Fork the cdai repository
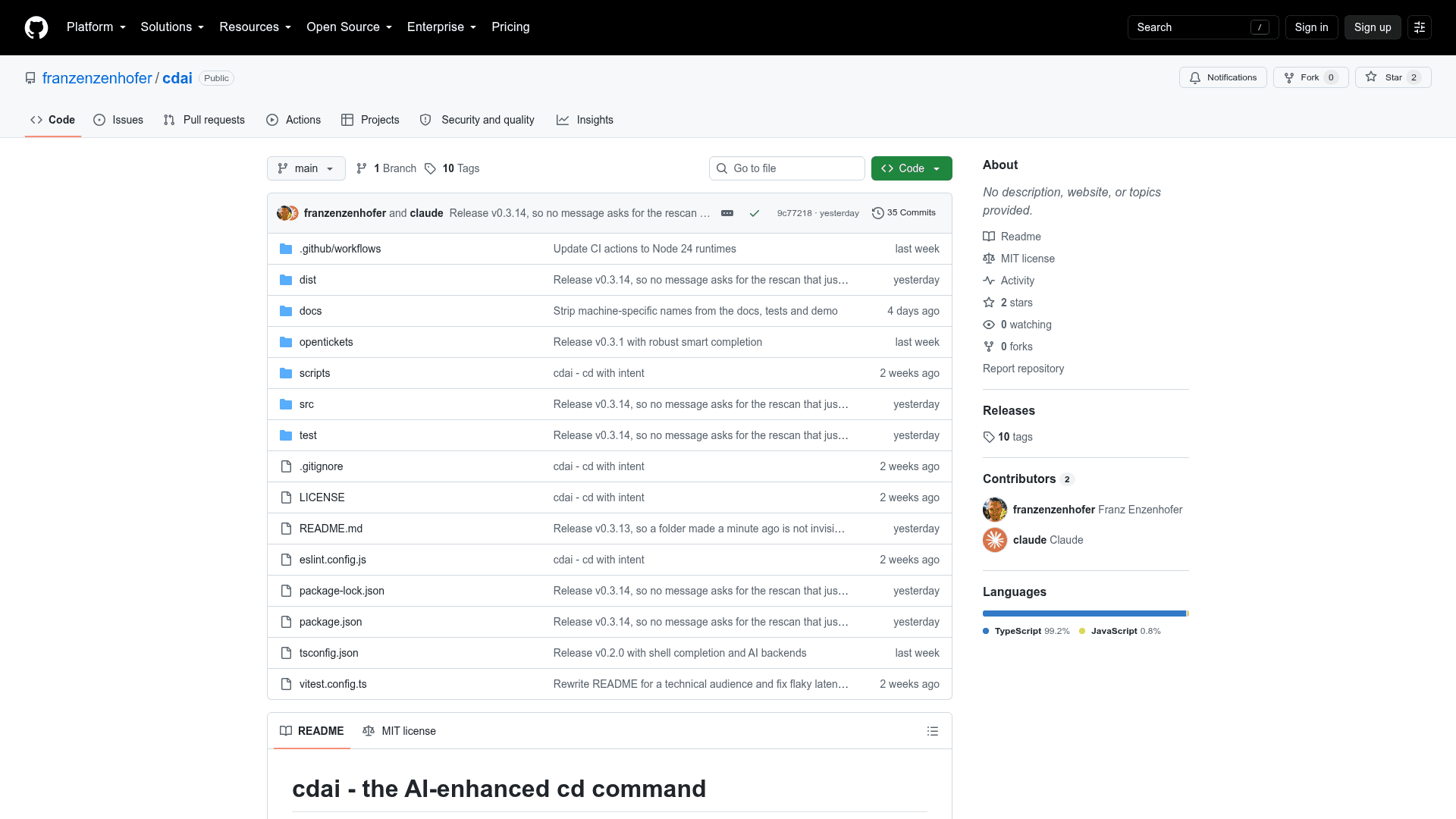This screenshot has width=1456, height=819. pyautogui.click(x=1310, y=77)
